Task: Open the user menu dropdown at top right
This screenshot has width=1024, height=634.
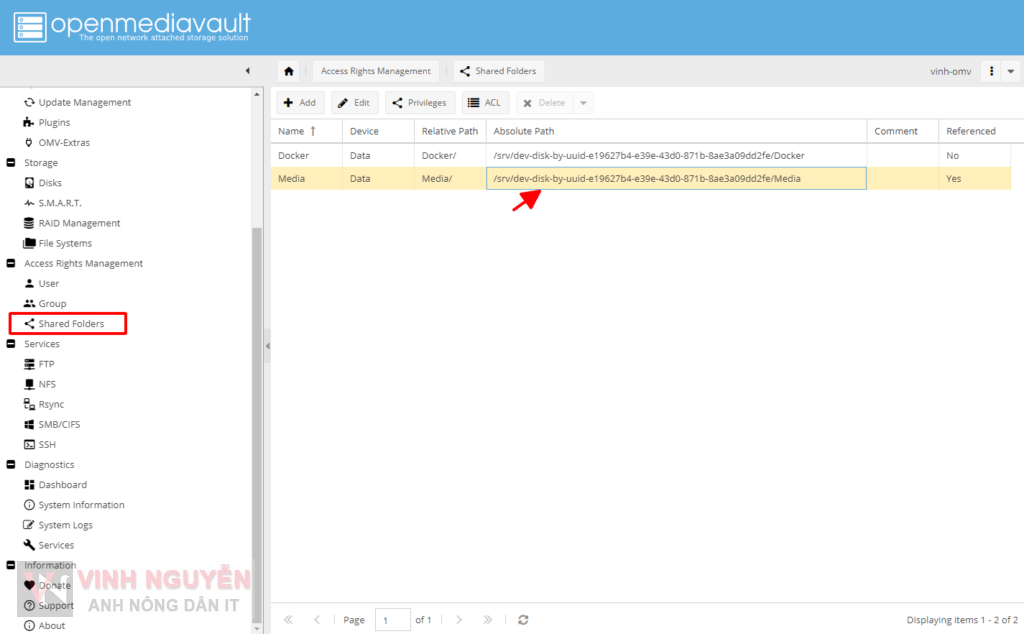Action: coord(1012,71)
